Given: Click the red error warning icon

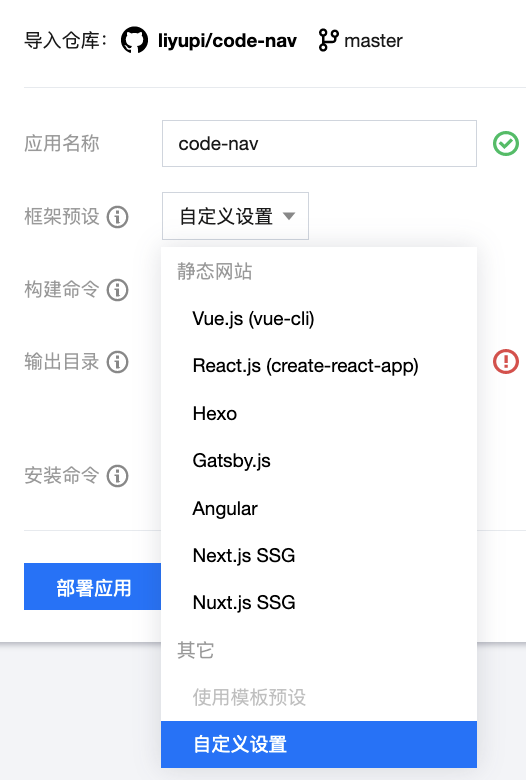Looking at the screenshot, I should pos(506,362).
